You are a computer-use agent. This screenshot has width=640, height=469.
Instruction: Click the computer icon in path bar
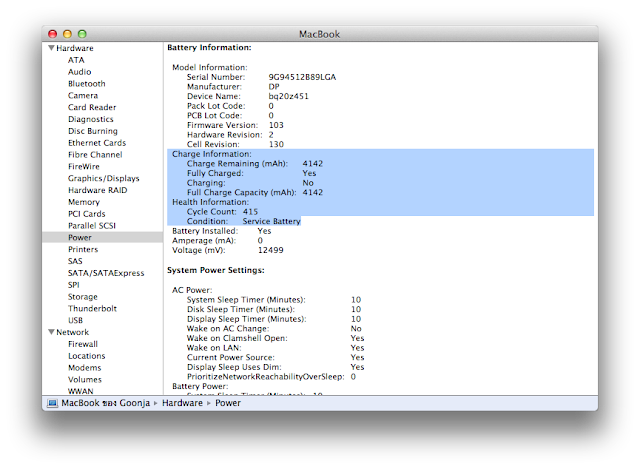pos(52,403)
